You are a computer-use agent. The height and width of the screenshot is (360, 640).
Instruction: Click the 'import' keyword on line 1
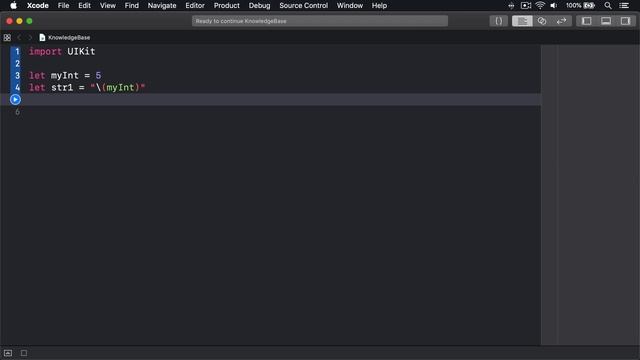(x=45, y=51)
